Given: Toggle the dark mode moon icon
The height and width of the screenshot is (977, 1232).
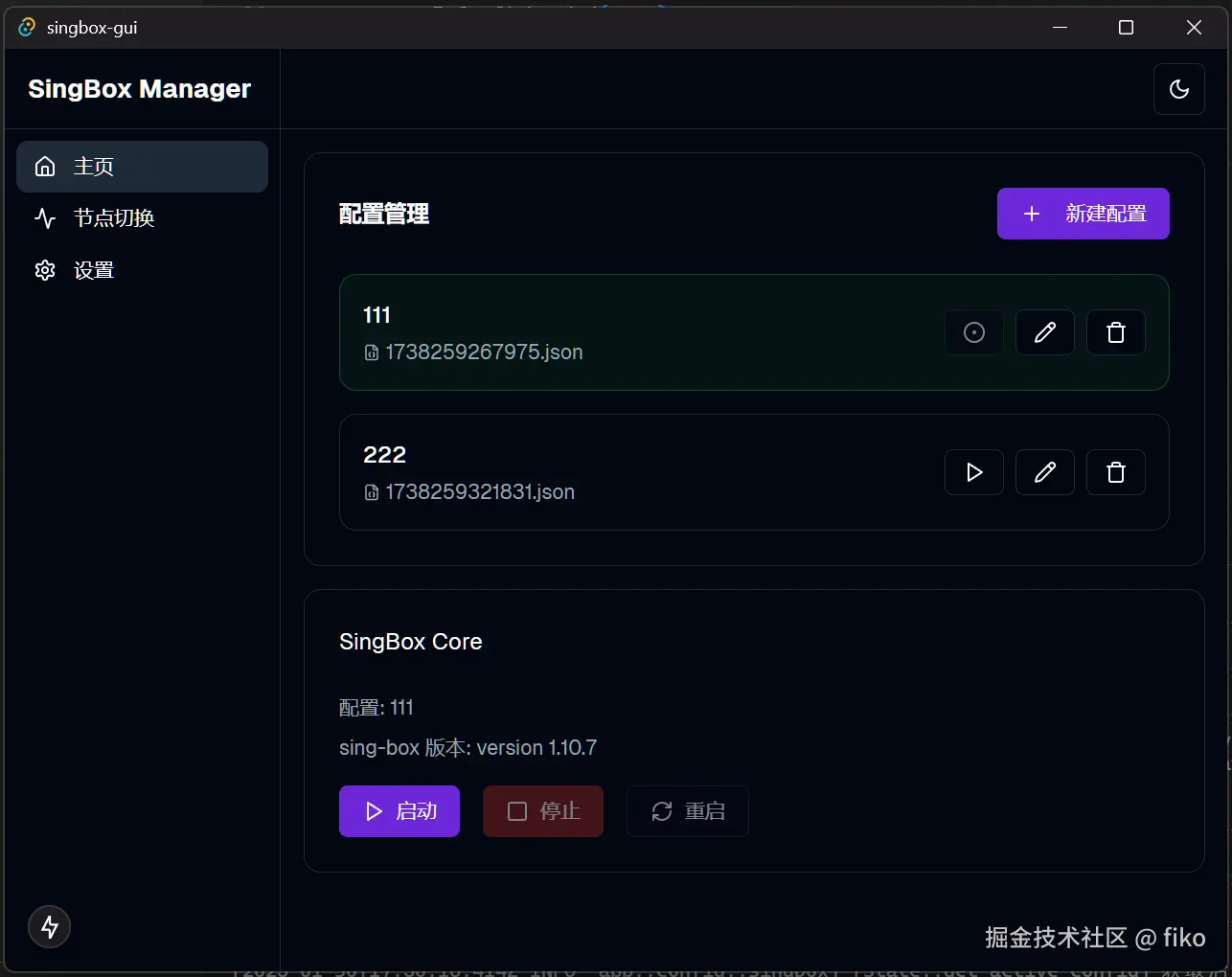Looking at the screenshot, I should point(1179,89).
